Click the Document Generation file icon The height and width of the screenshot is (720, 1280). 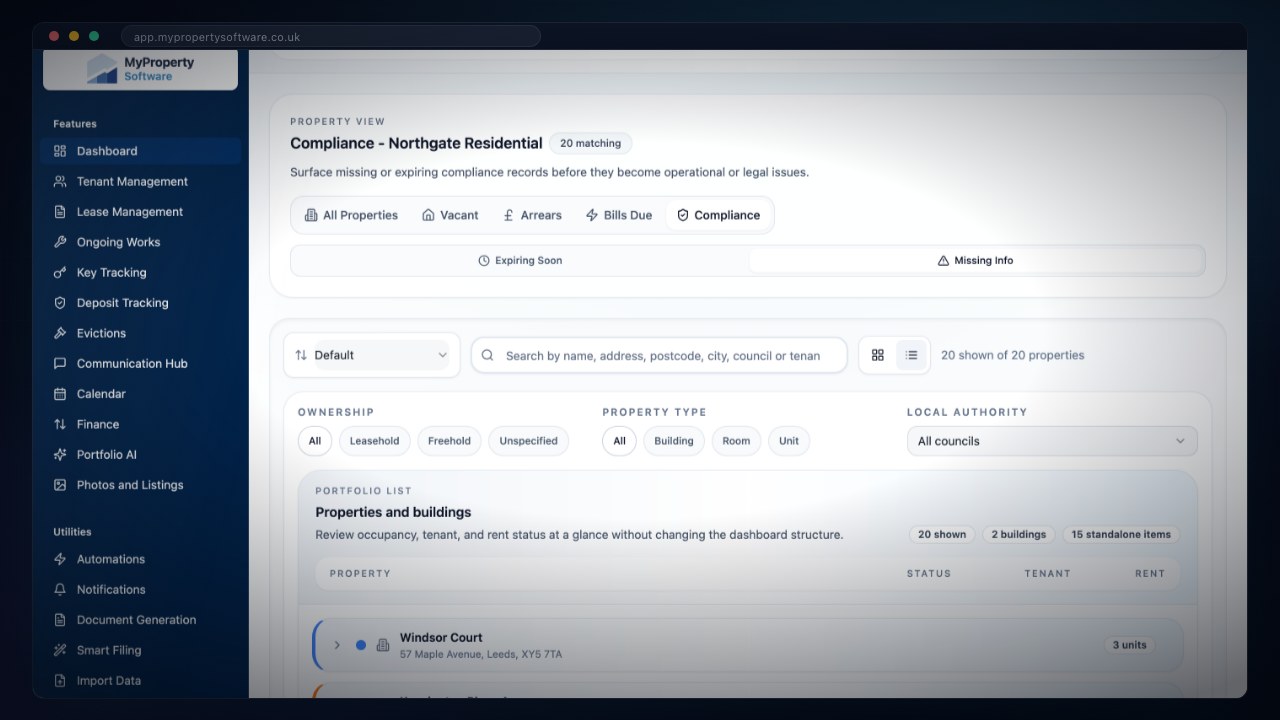click(60, 620)
